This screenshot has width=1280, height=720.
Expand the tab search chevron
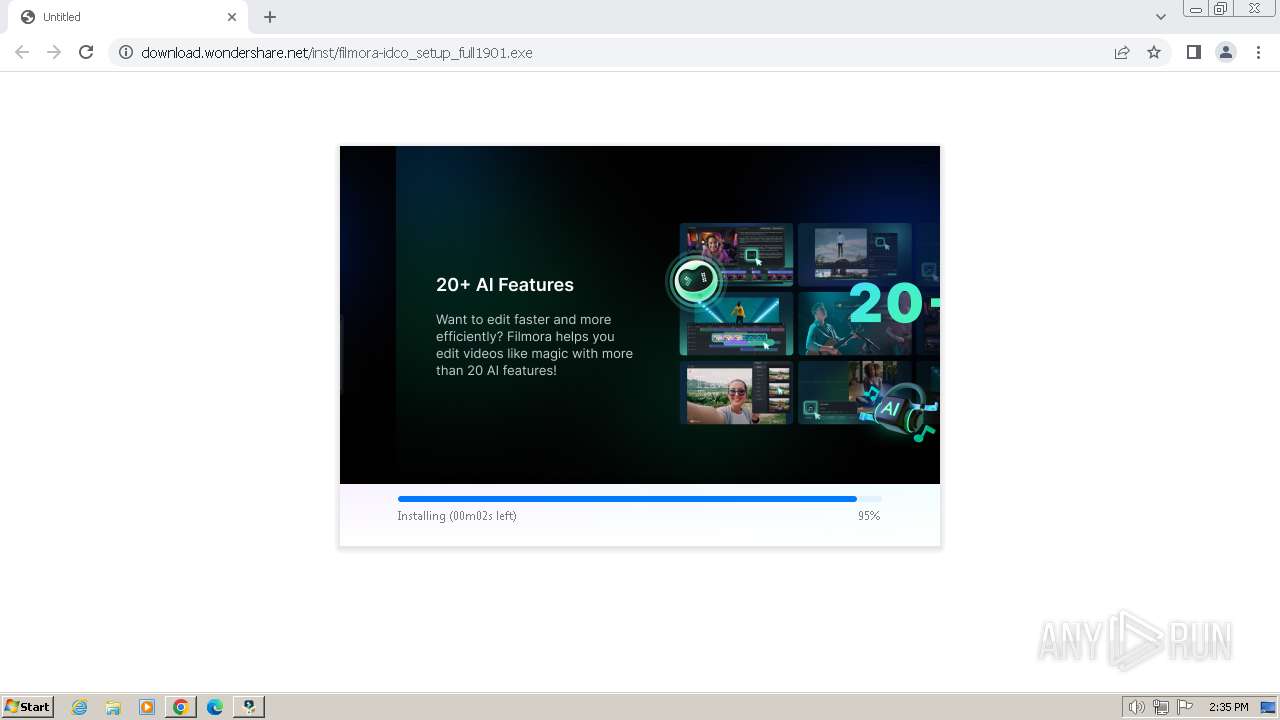(x=1160, y=17)
